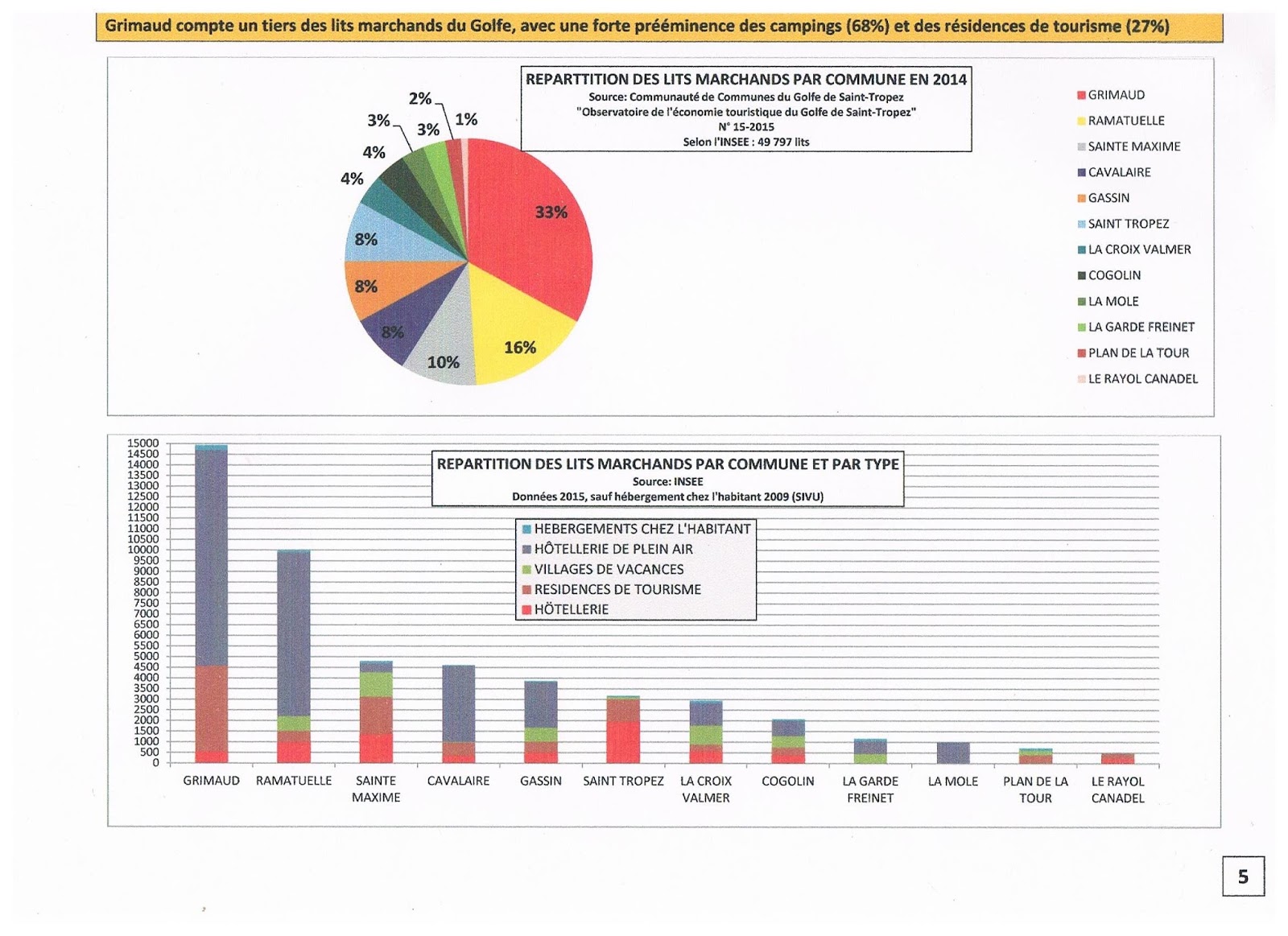The height and width of the screenshot is (936, 1288).
Task: Click the SAINT TROPEZ legend entry
Action: (1123, 224)
